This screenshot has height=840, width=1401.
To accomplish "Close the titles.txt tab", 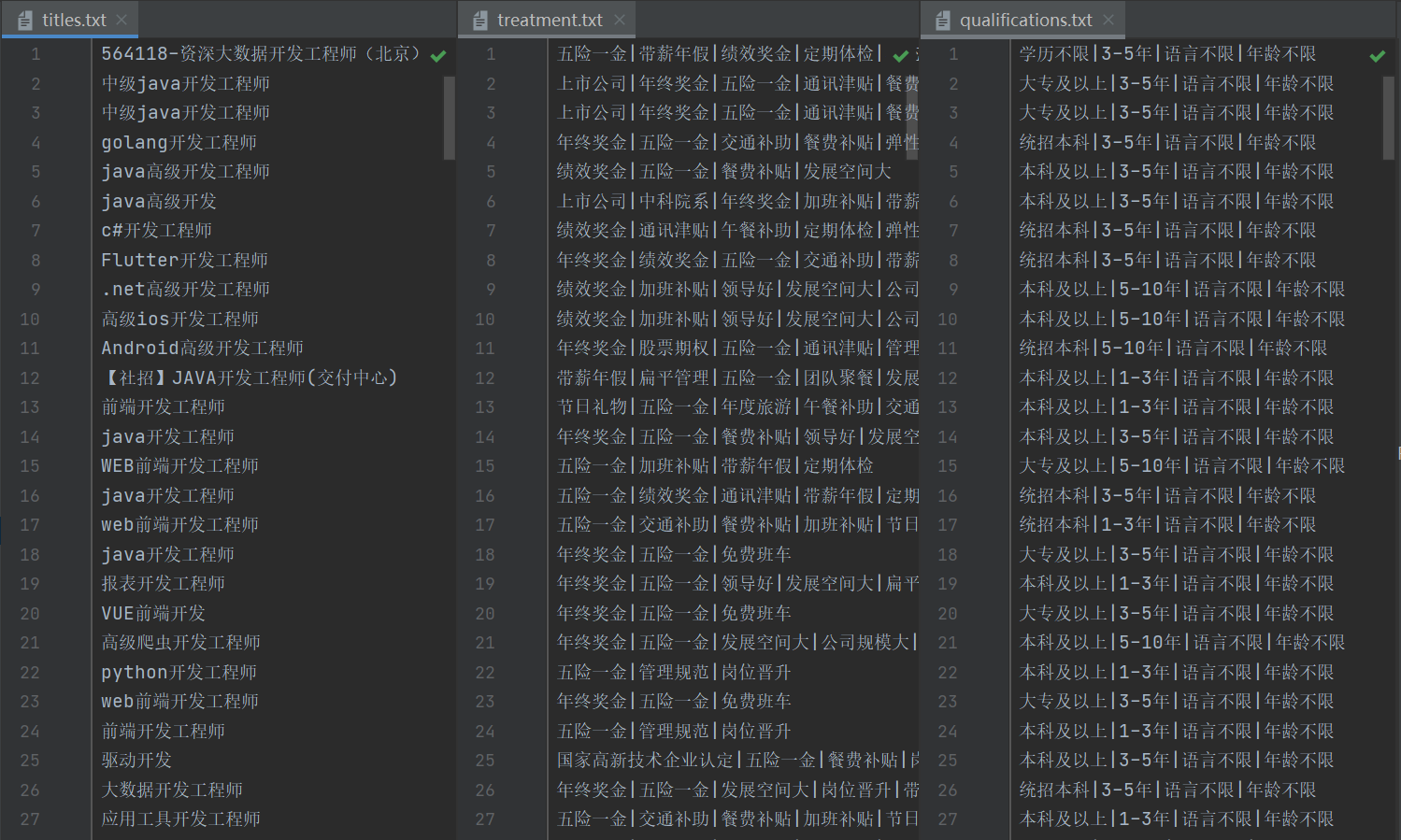I will click(122, 20).
